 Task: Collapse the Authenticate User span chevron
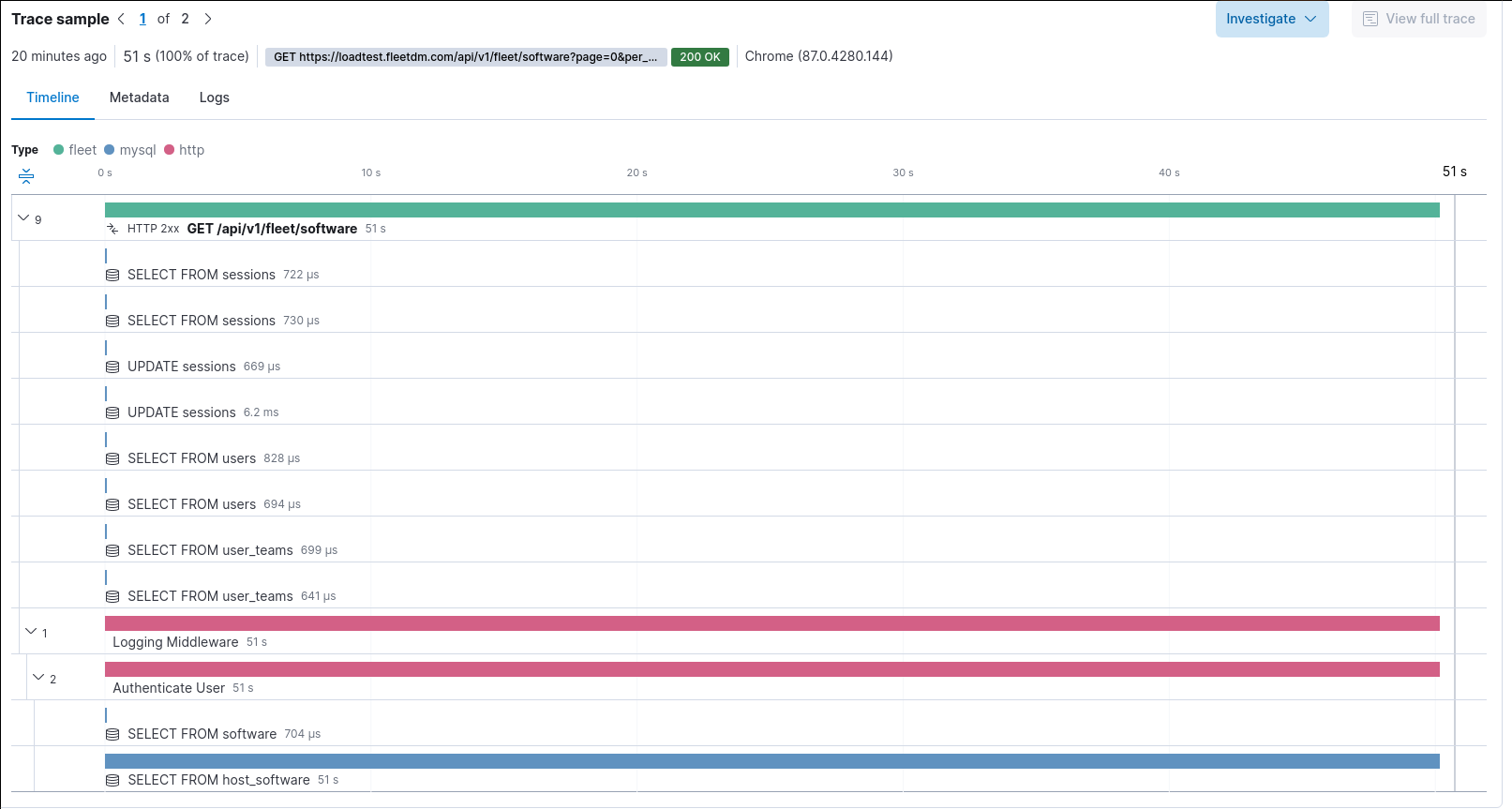tap(38, 677)
